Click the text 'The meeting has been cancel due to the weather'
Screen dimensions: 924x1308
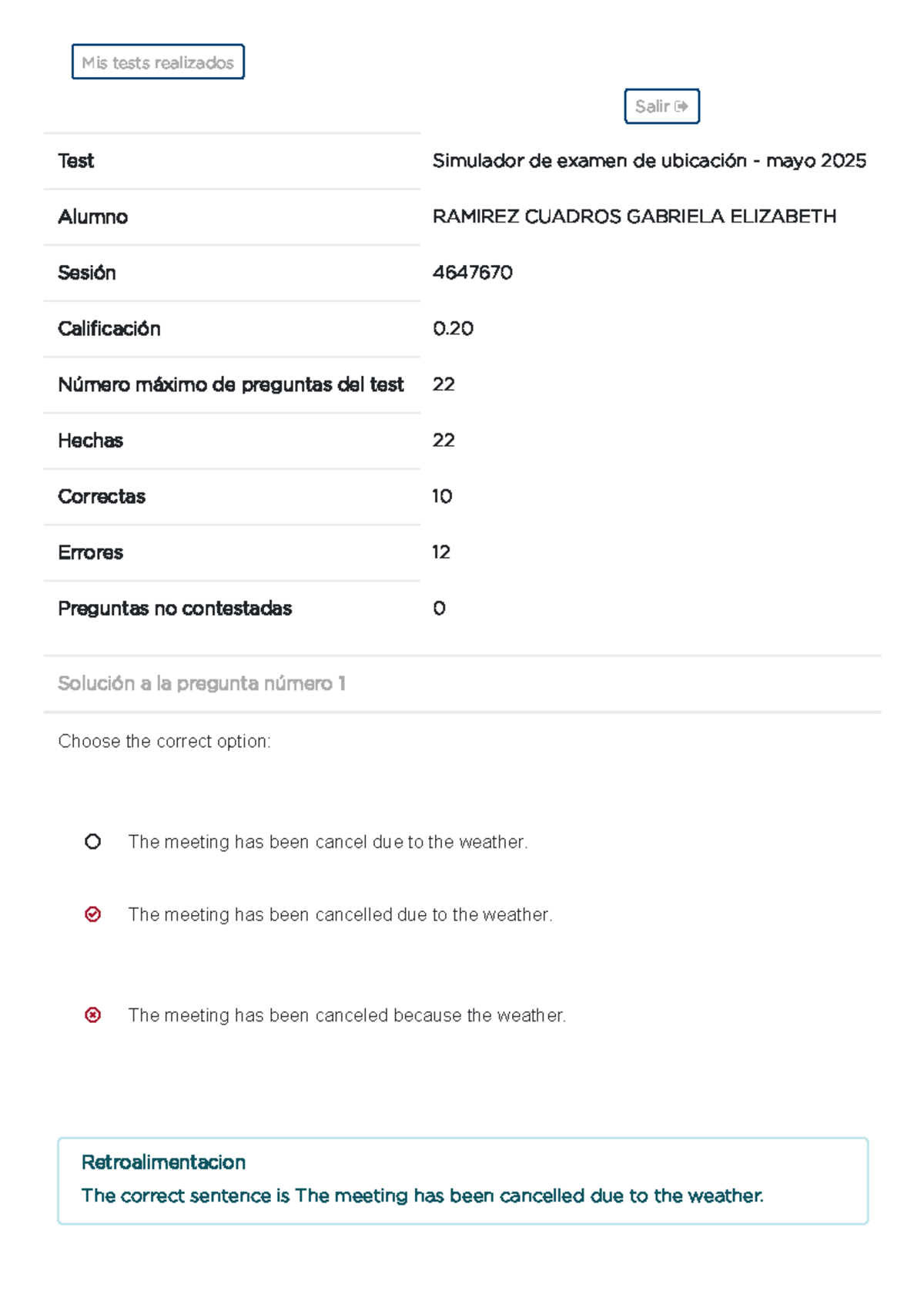pos(328,842)
